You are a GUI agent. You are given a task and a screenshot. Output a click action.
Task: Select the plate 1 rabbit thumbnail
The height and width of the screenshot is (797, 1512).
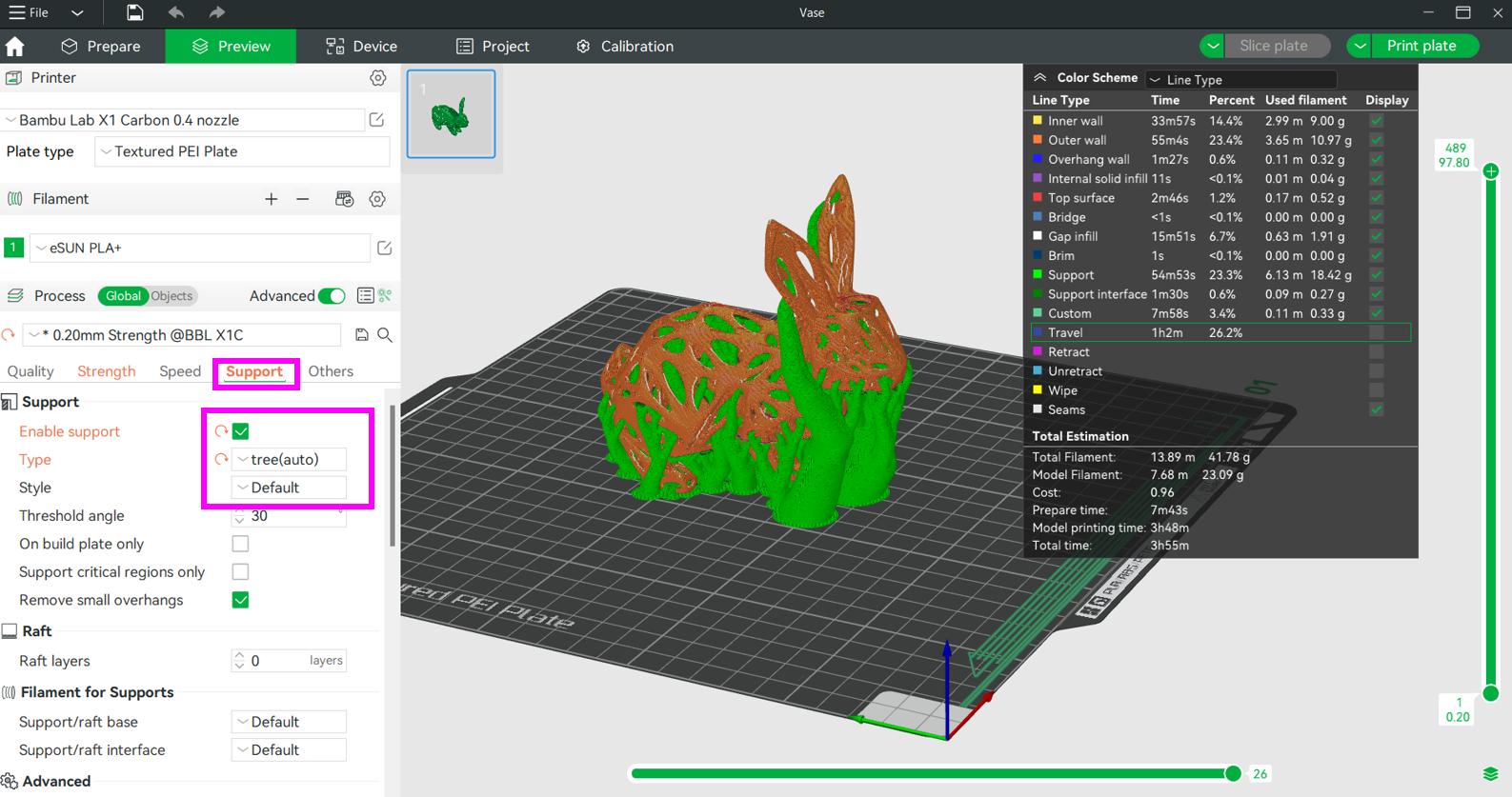pyautogui.click(x=451, y=113)
